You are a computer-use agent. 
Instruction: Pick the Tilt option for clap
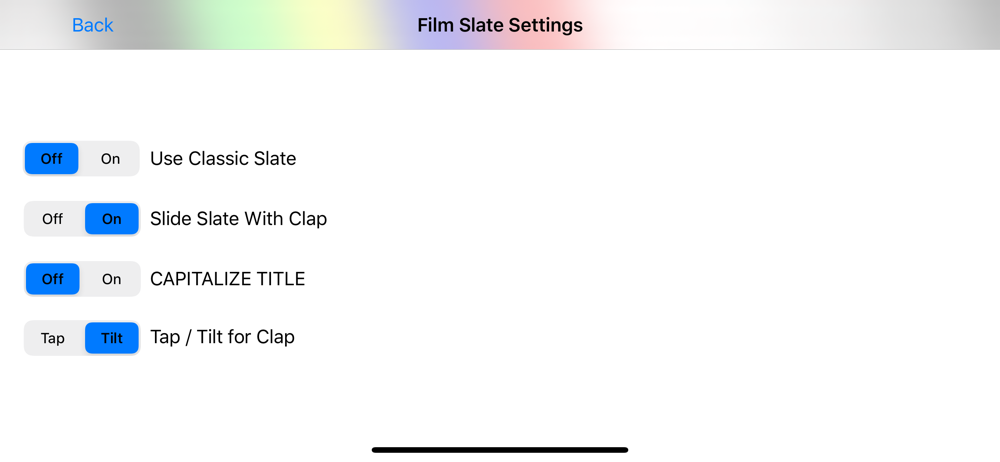coord(111,338)
